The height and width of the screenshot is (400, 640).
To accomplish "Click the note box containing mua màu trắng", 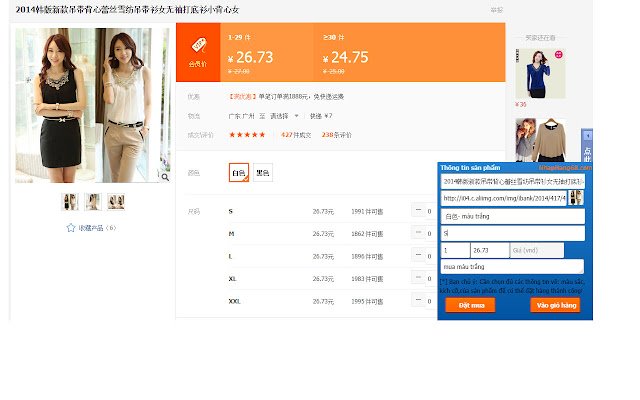I will click(x=512, y=267).
